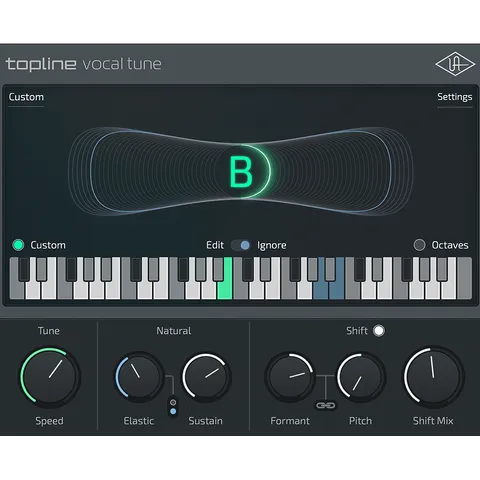Click the Formant-Pitch link chain icon
Viewport: 480px width, 480px height.
pyautogui.click(x=325, y=405)
